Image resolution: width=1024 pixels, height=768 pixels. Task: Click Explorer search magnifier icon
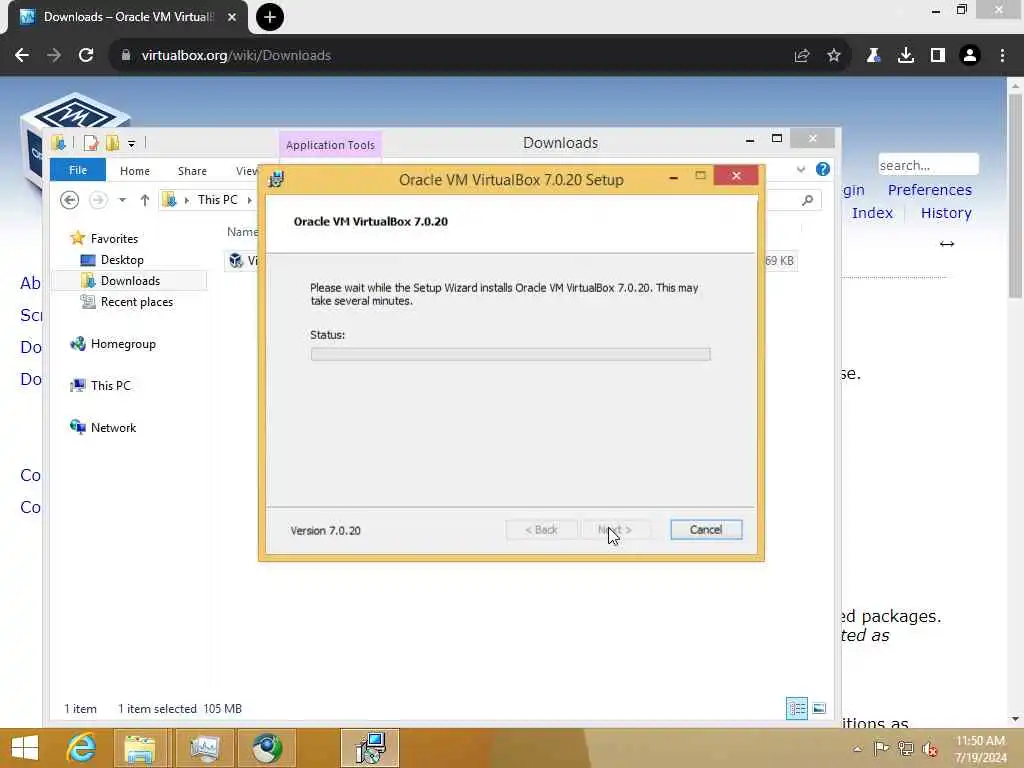point(808,200)
